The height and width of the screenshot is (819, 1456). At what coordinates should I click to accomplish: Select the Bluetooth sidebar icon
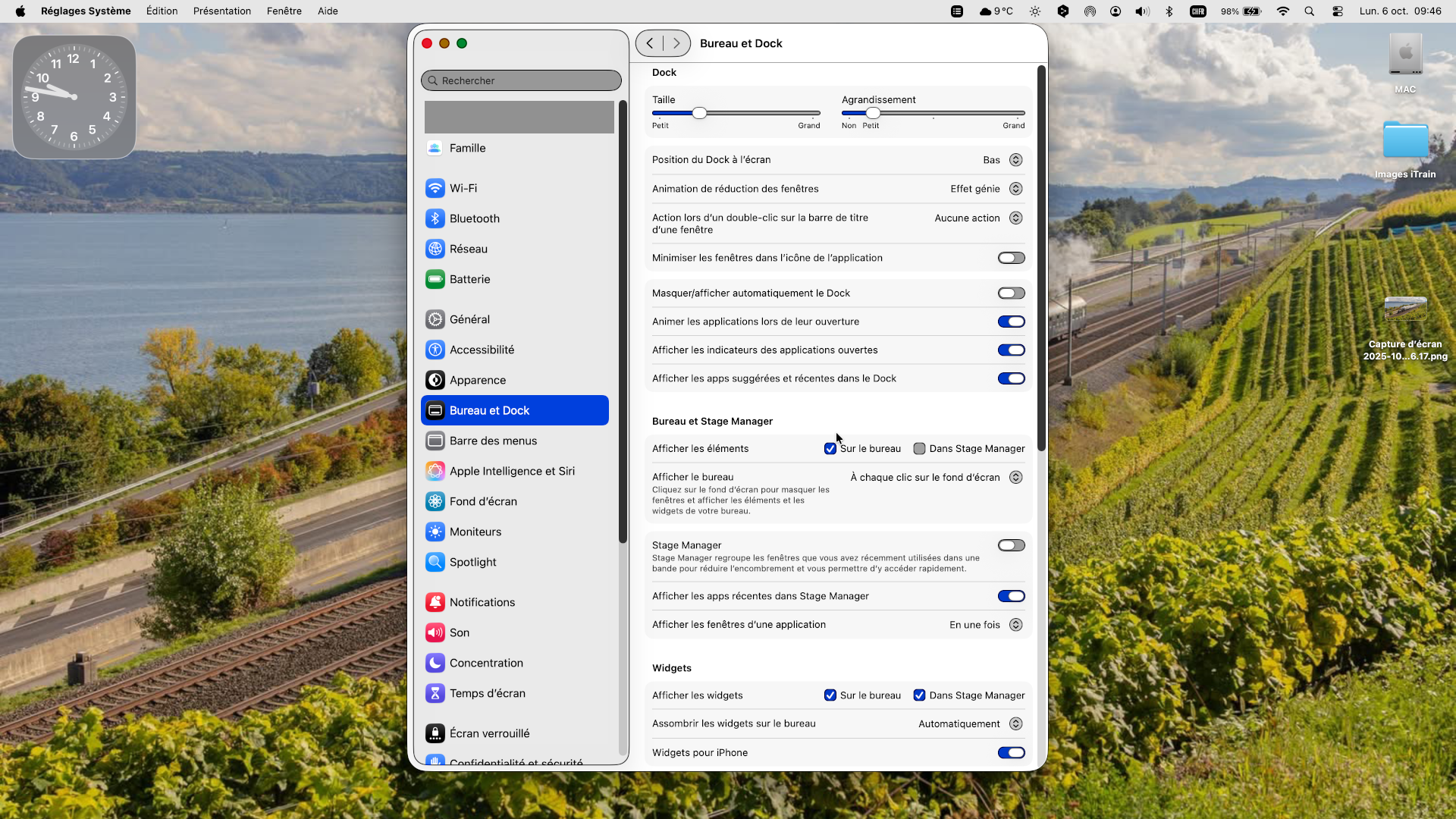(435, 218)
